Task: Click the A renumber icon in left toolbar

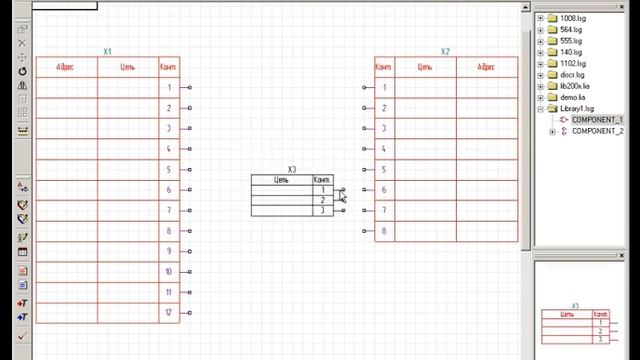Action: pos(22,187)
